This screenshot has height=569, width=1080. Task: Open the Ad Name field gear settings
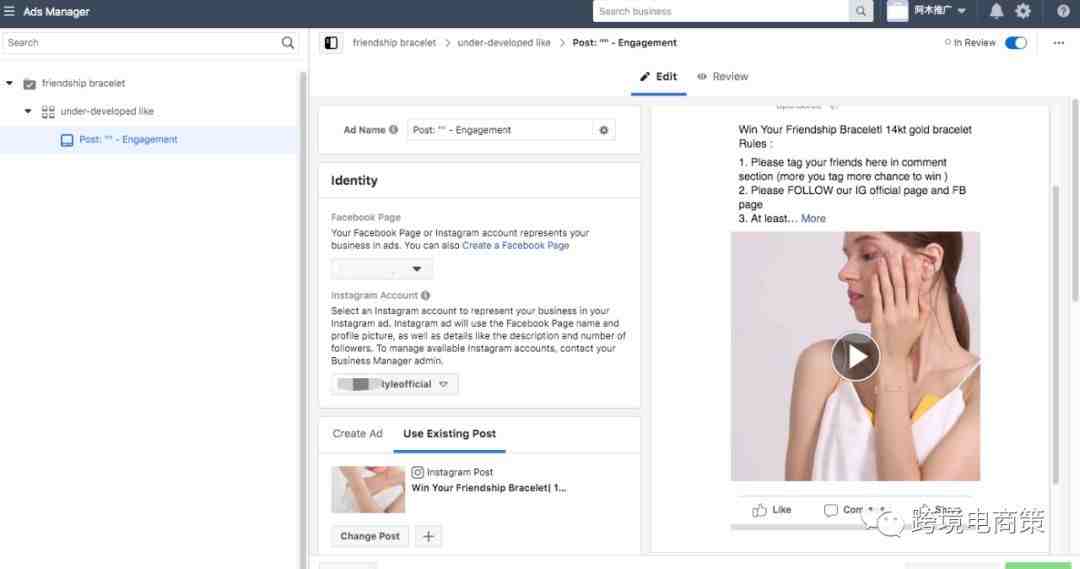[x=603, y=130]
